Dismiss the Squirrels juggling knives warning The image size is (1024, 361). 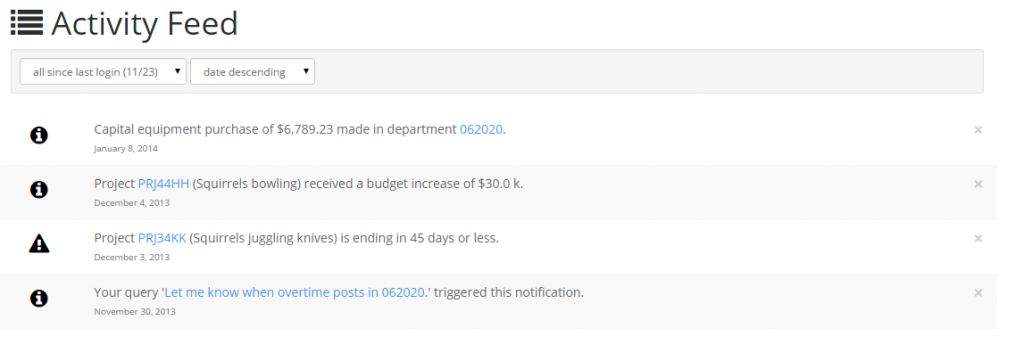click(978, 238)
